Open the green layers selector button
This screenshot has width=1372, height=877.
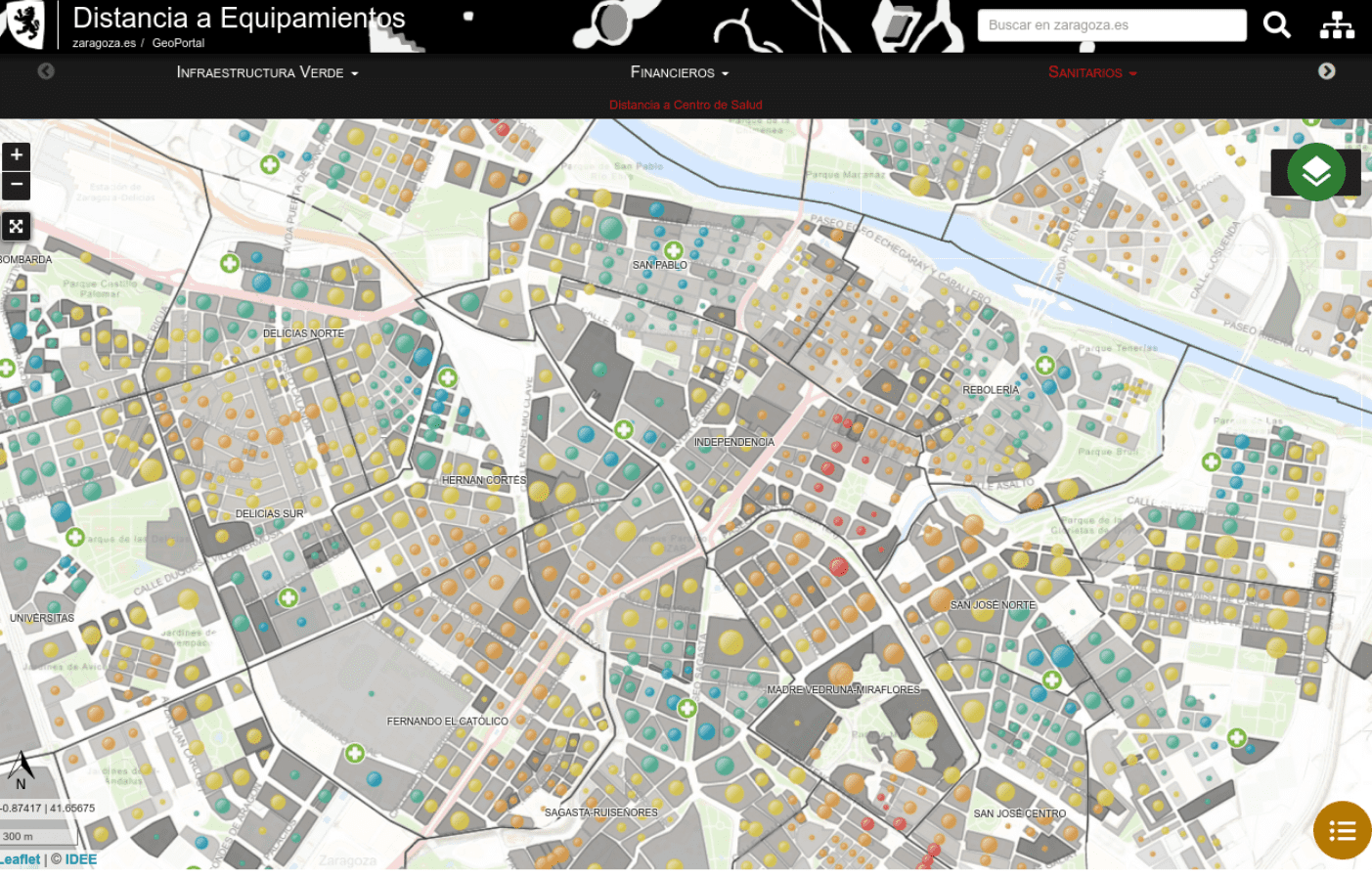click(x=1315, y=173)
